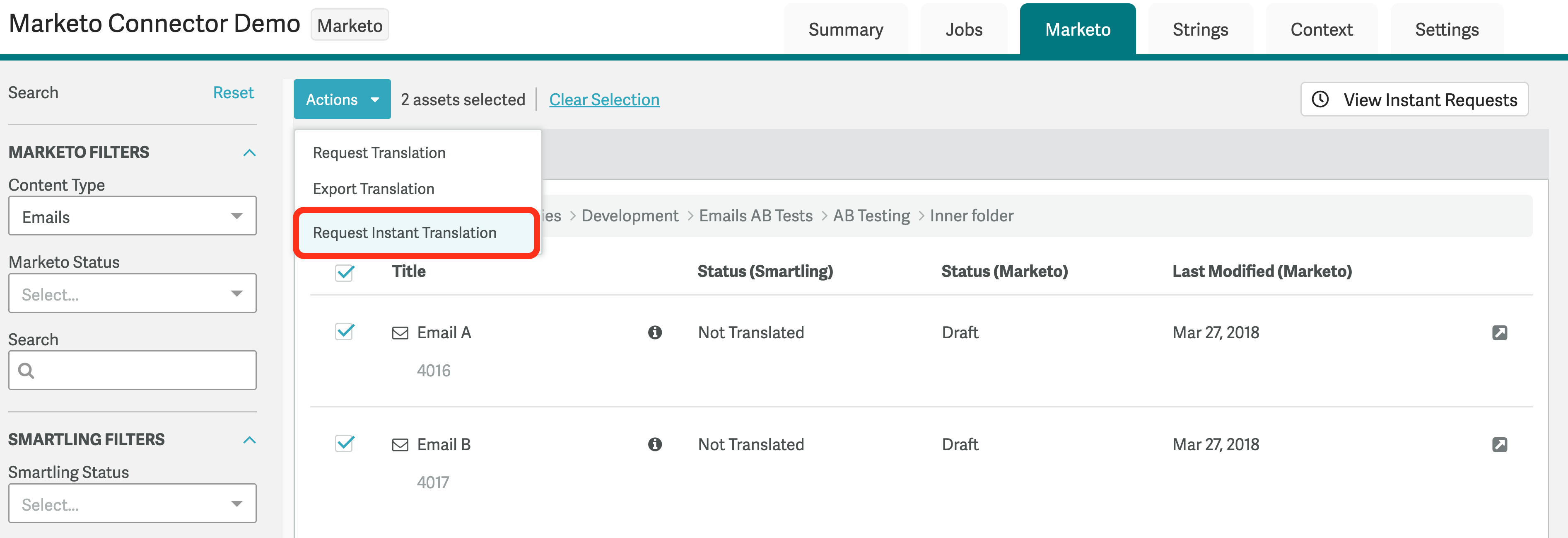
Task: Open the Smartling Status dropdown
Action: (132, 503)
